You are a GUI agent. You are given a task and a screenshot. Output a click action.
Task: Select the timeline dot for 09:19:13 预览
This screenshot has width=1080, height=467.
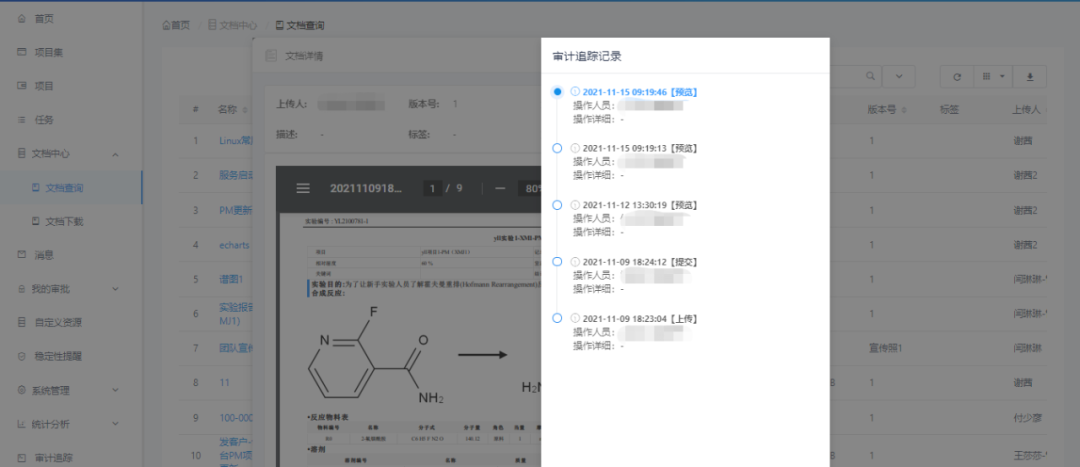(x=557, y=148)
